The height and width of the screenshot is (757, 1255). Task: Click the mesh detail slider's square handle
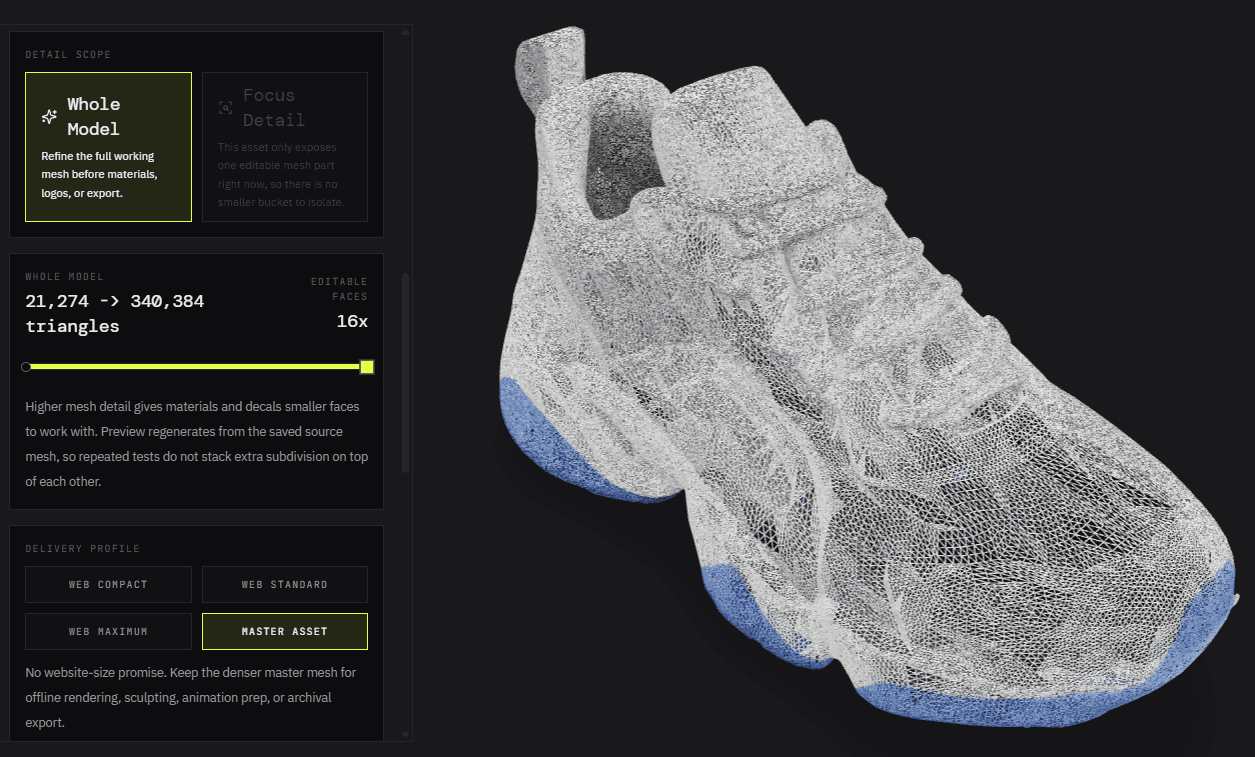(367, 367)
